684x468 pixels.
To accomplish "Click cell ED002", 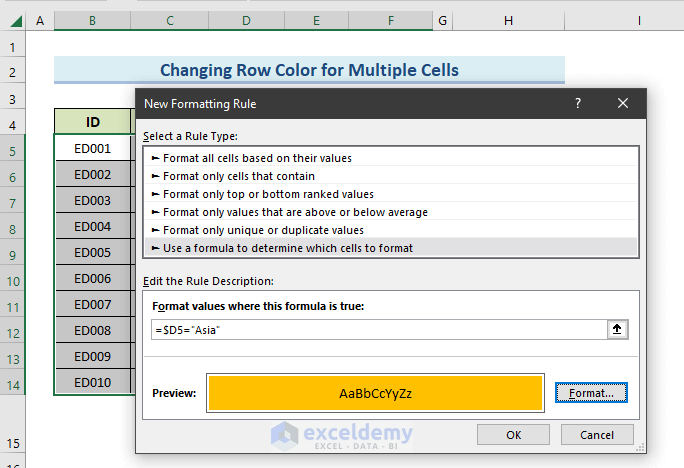I will tap(92, 174).
